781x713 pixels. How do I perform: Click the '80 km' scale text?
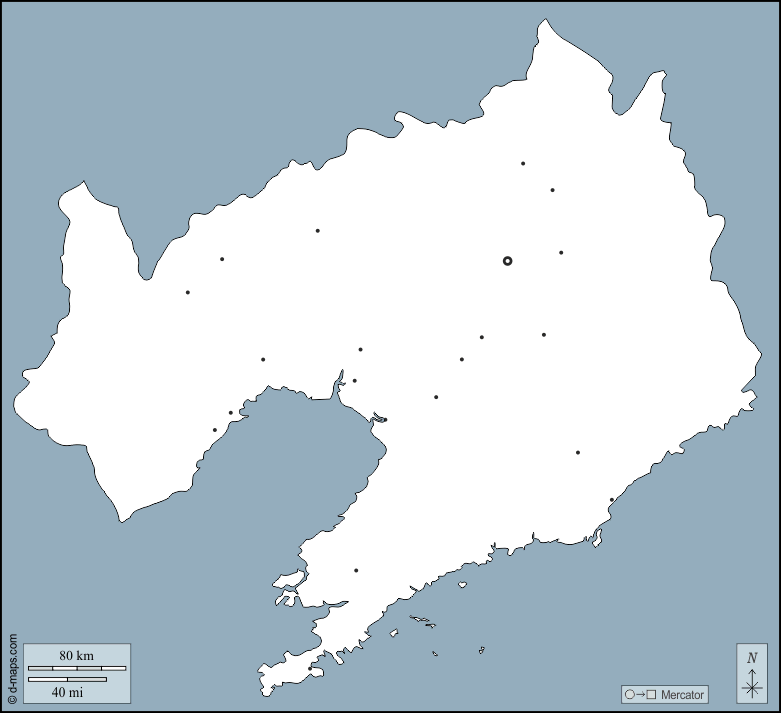tap(76, 656)
